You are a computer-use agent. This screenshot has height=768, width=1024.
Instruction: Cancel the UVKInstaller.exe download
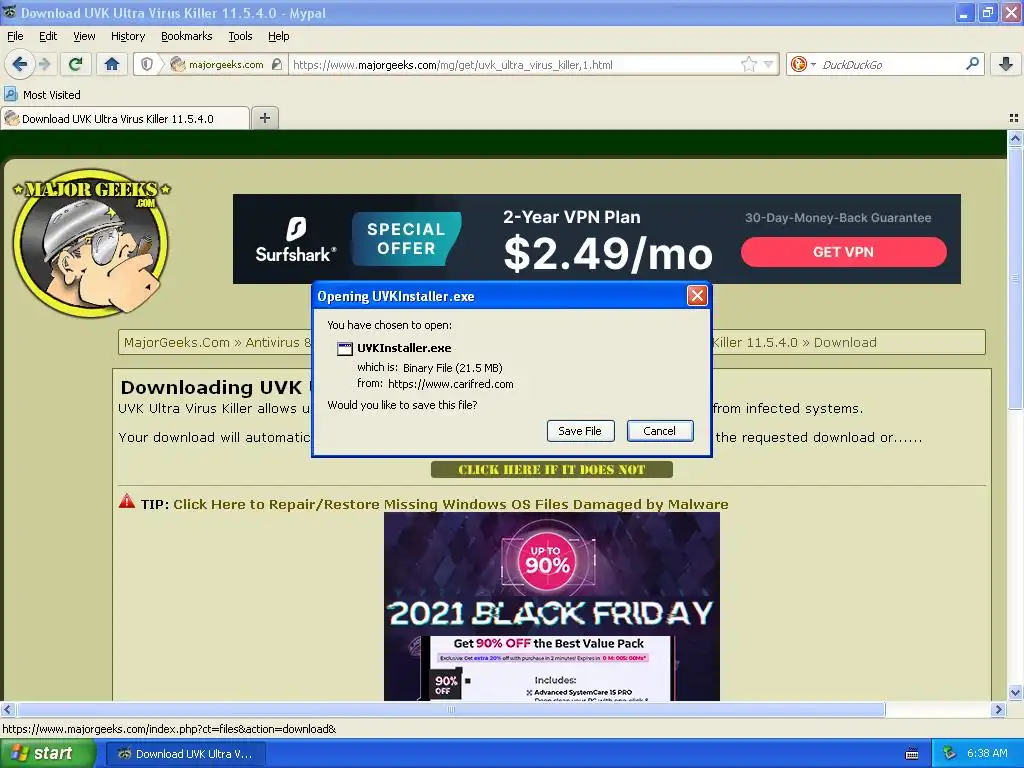point(660,431)
